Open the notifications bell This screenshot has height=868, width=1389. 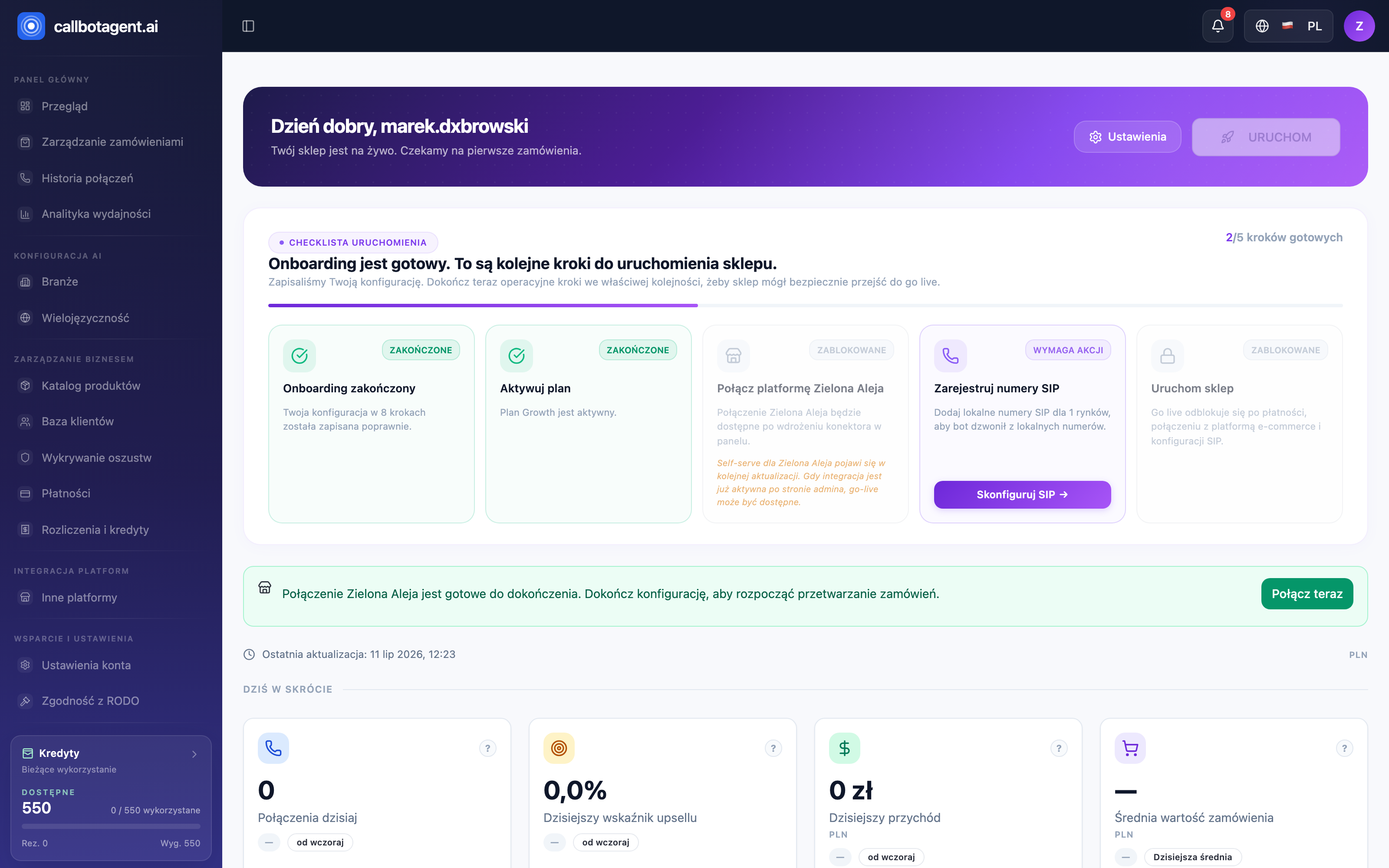[1218, 26]
